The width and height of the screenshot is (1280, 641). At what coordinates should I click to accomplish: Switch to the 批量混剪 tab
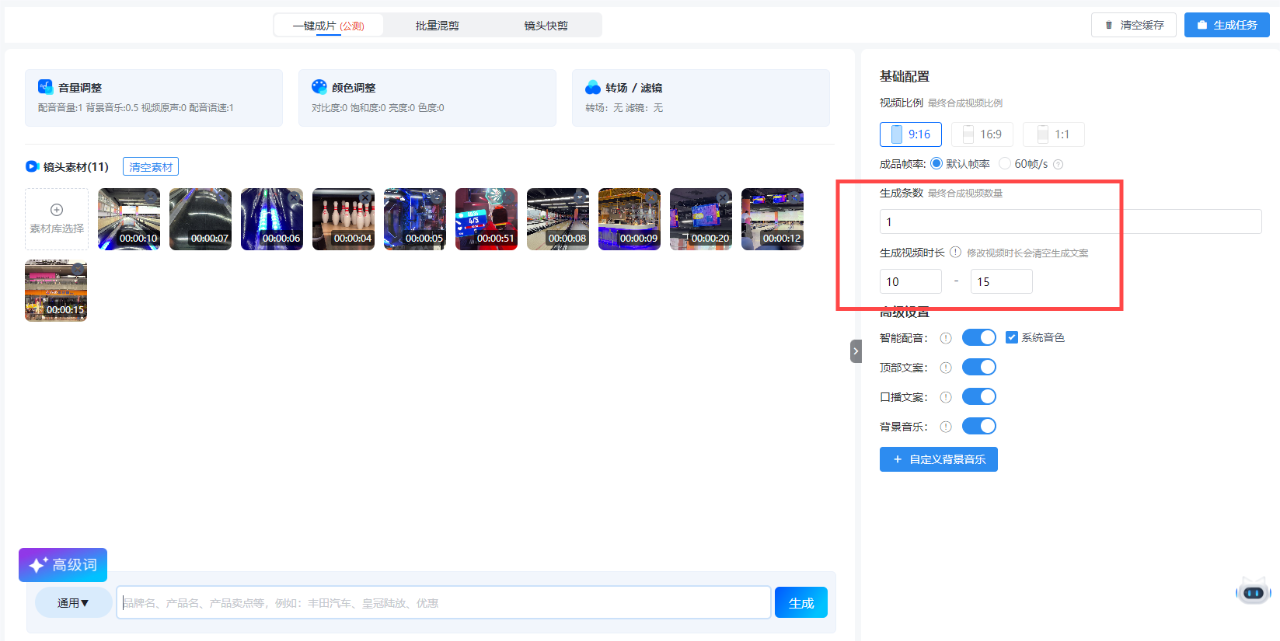tap(437, 25)
